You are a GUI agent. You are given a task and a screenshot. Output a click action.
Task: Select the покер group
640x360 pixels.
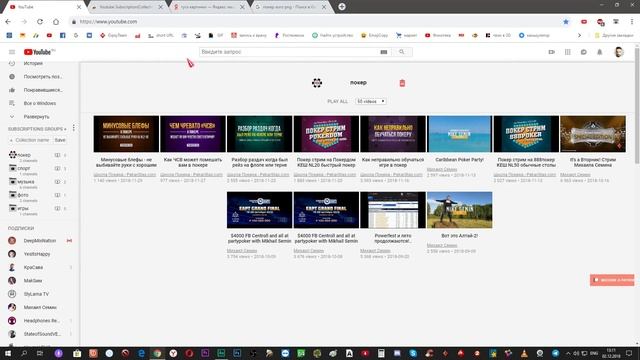pyautogui.click(x=24, y=156)
